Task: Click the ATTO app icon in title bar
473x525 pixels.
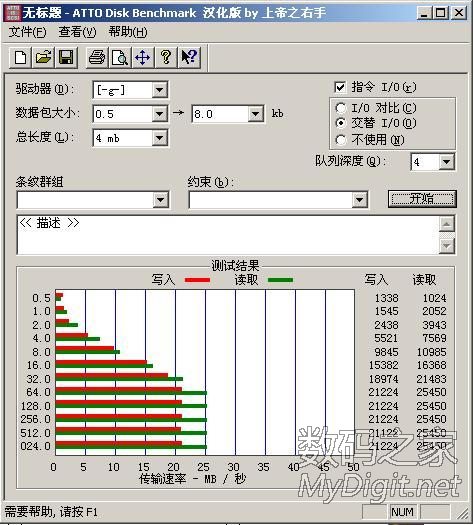Action: coord(13,13)
